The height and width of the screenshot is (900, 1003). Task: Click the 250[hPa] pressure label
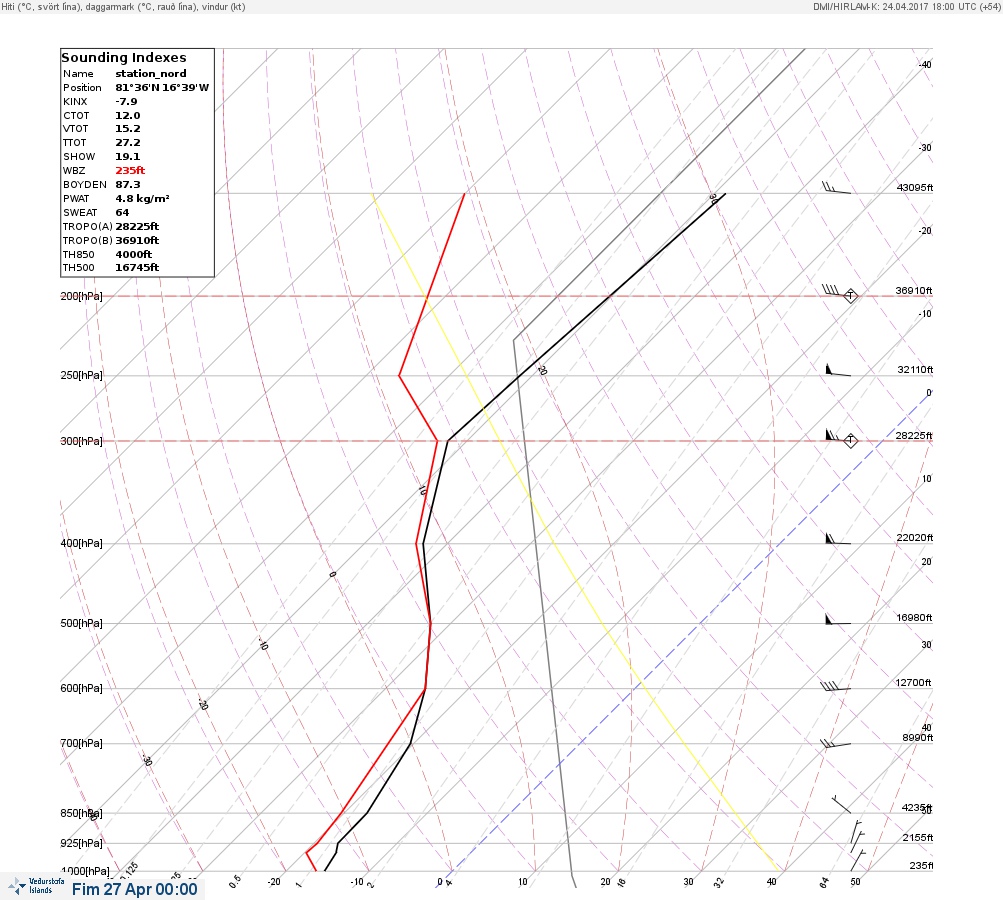(81, 375)
